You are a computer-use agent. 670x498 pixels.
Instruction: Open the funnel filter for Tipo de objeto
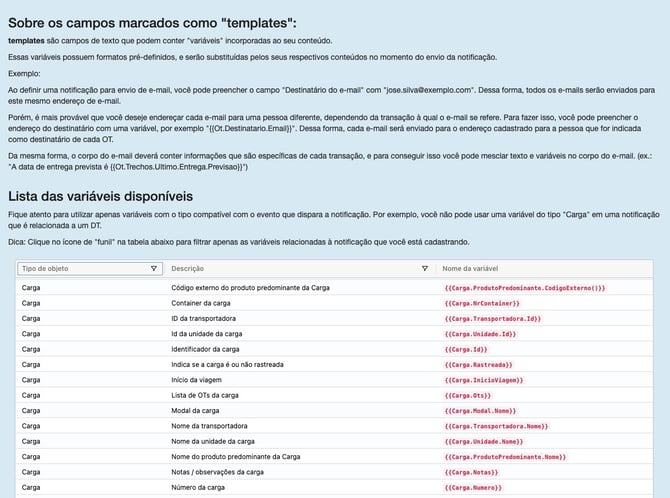153,269
